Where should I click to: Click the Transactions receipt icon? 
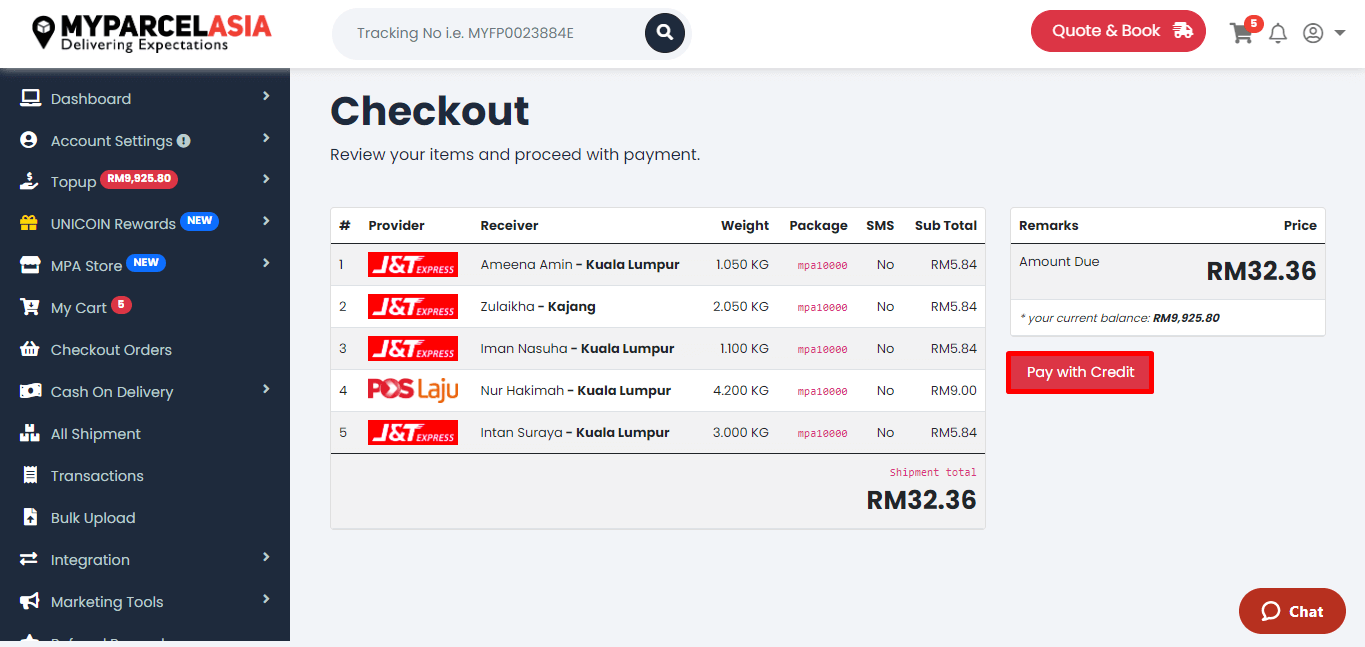pos(30,476)
